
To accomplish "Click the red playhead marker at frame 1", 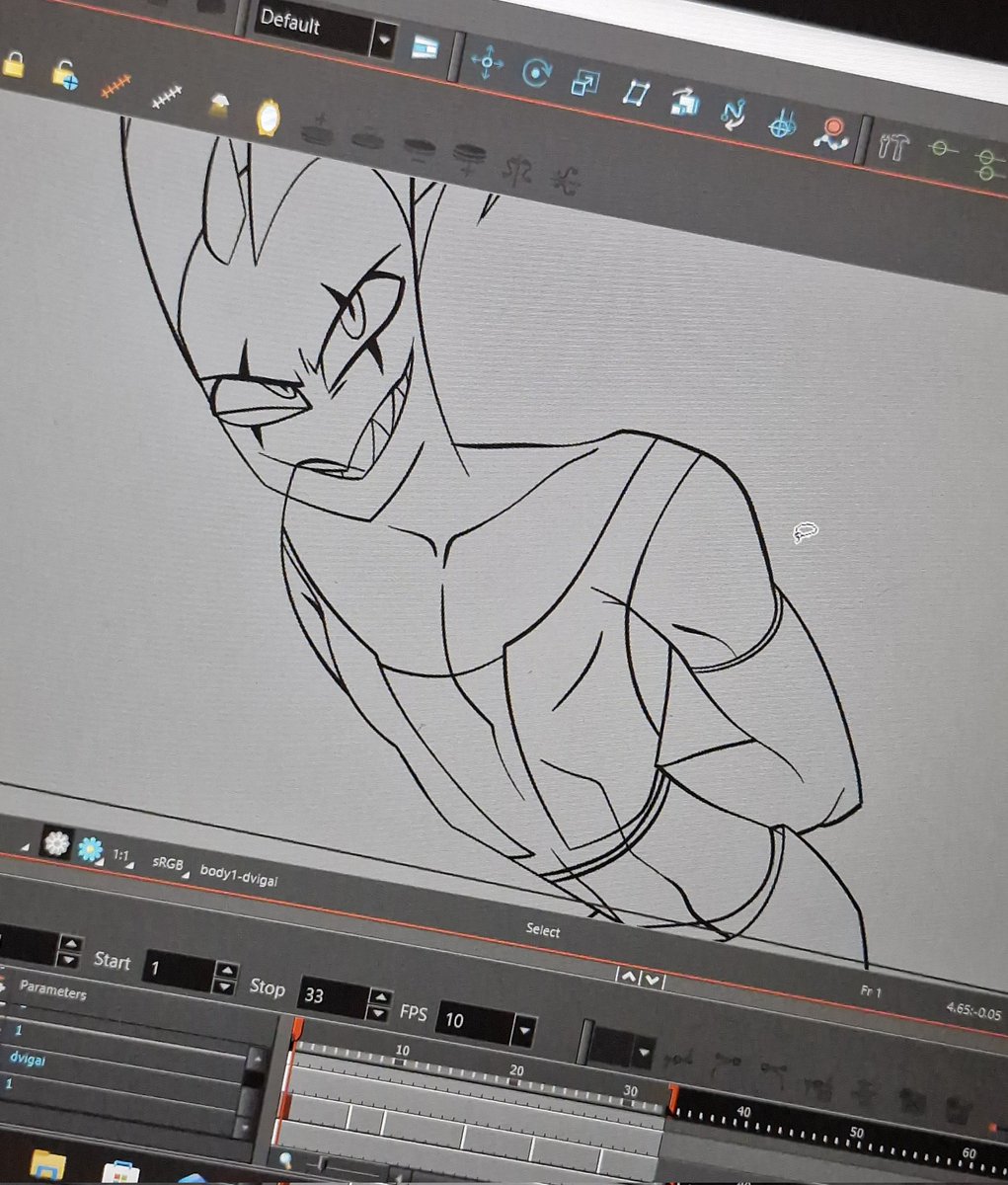I will point(296,1031).
